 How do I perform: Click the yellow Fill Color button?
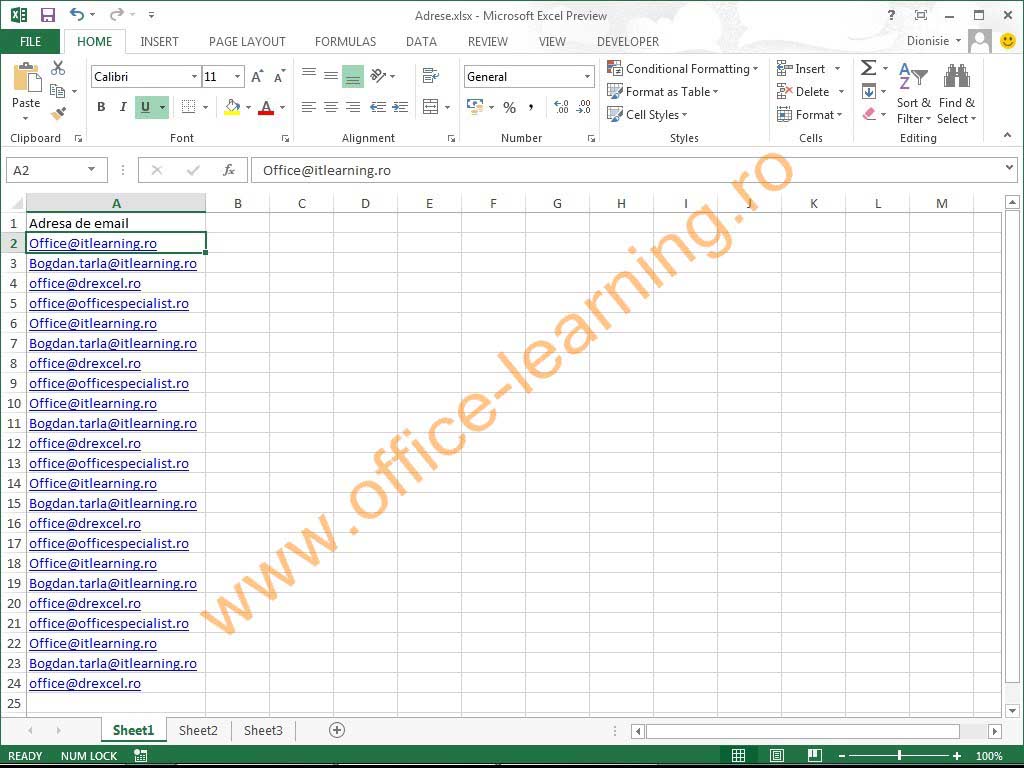(232, 107)
